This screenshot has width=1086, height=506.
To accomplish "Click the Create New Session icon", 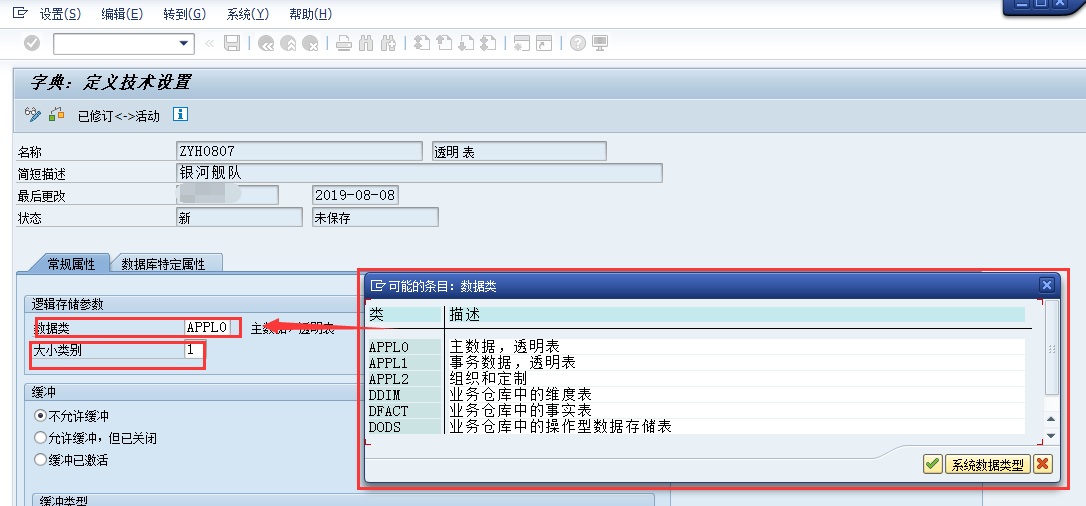I will pyautogui.click(x=522, y=44).
